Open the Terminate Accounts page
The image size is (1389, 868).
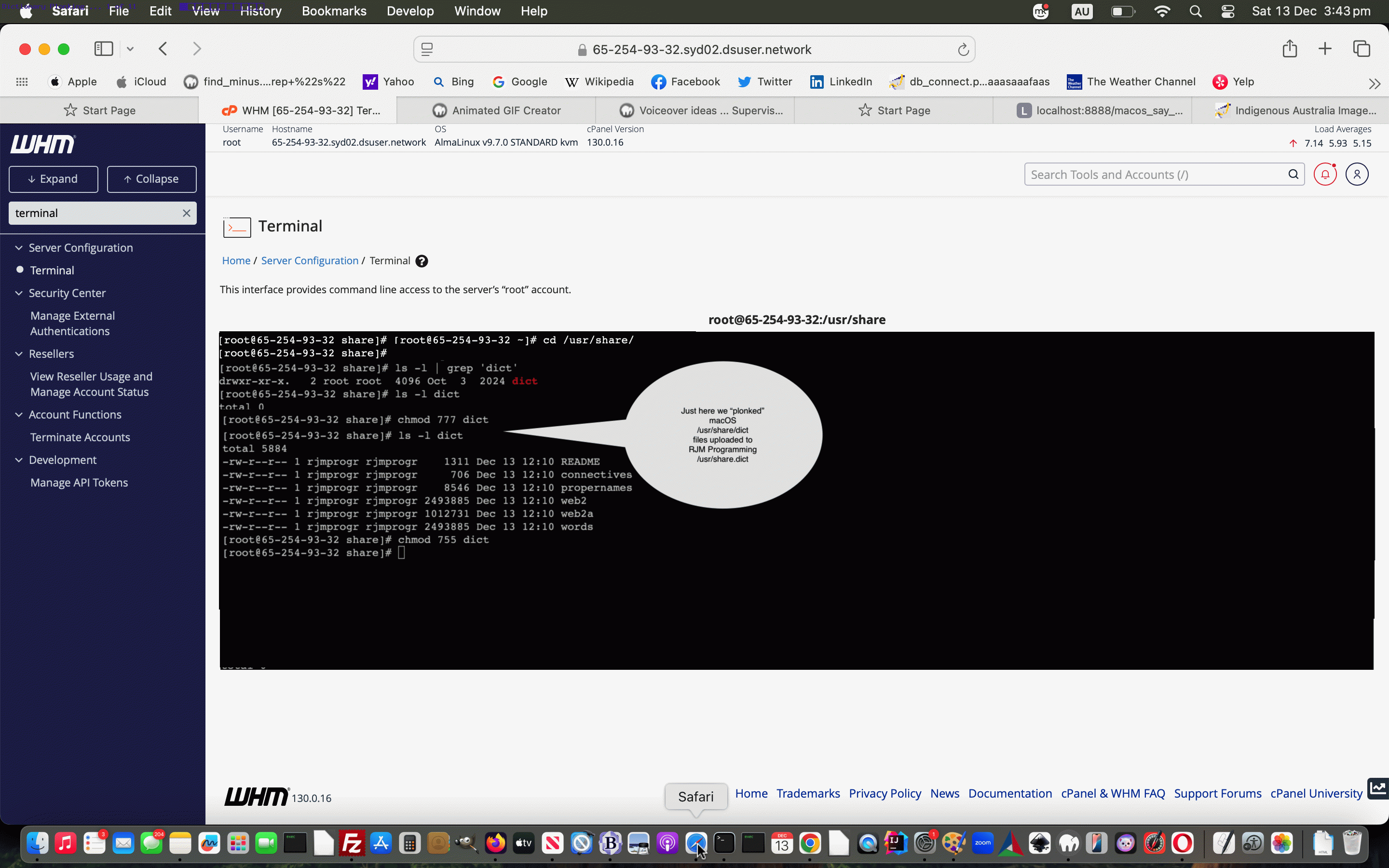(x=80, y=437)
